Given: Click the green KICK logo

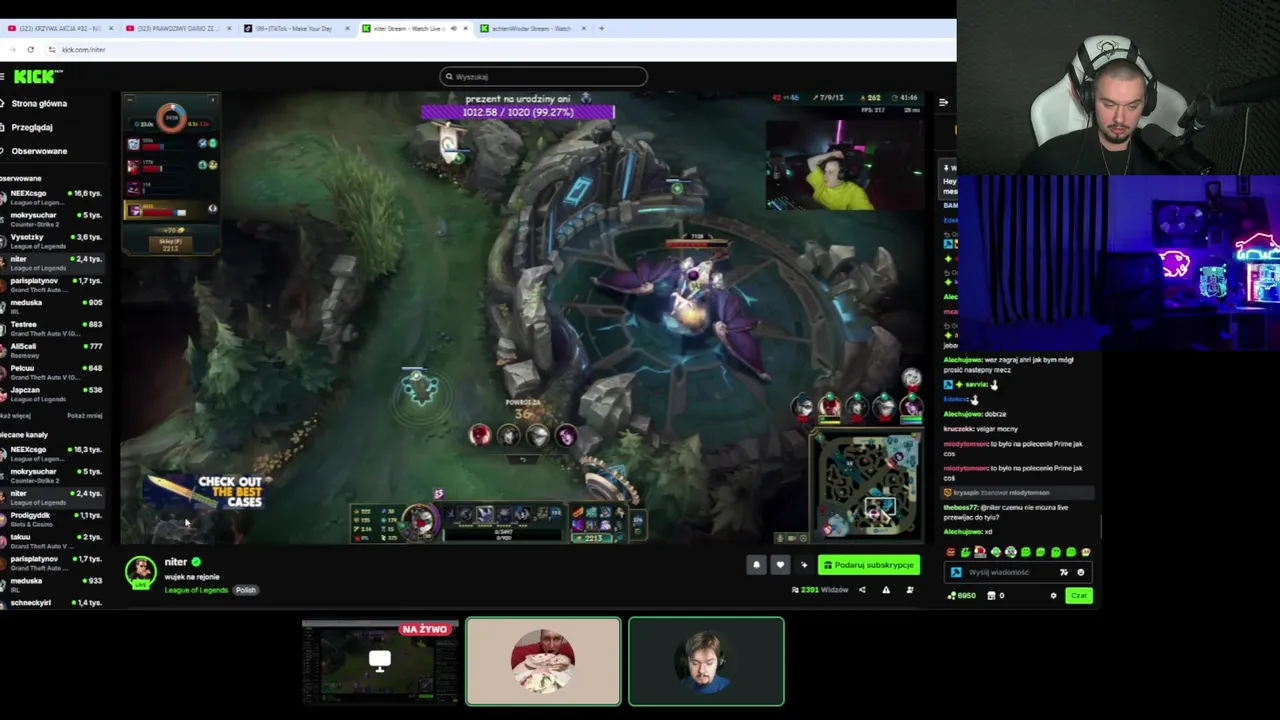Looking at the screenshot, I should tap(38, 76).
